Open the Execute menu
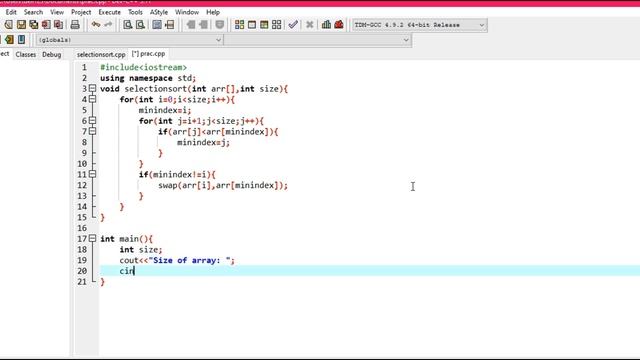The height and width of the screenshot is (360, 640). point(109,12)
